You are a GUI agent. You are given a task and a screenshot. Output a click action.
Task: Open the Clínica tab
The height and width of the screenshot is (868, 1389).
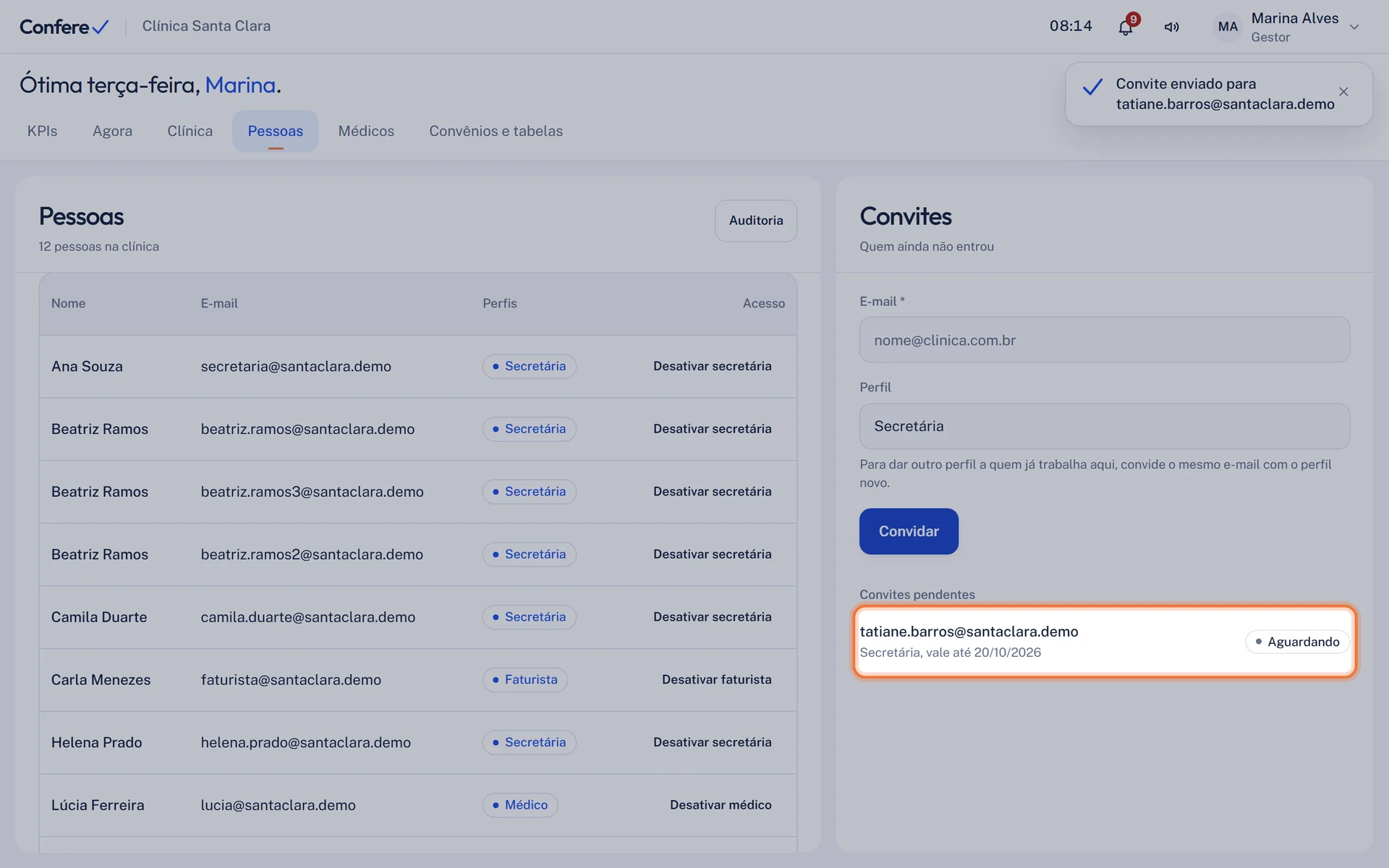click(x=190, y=131)
